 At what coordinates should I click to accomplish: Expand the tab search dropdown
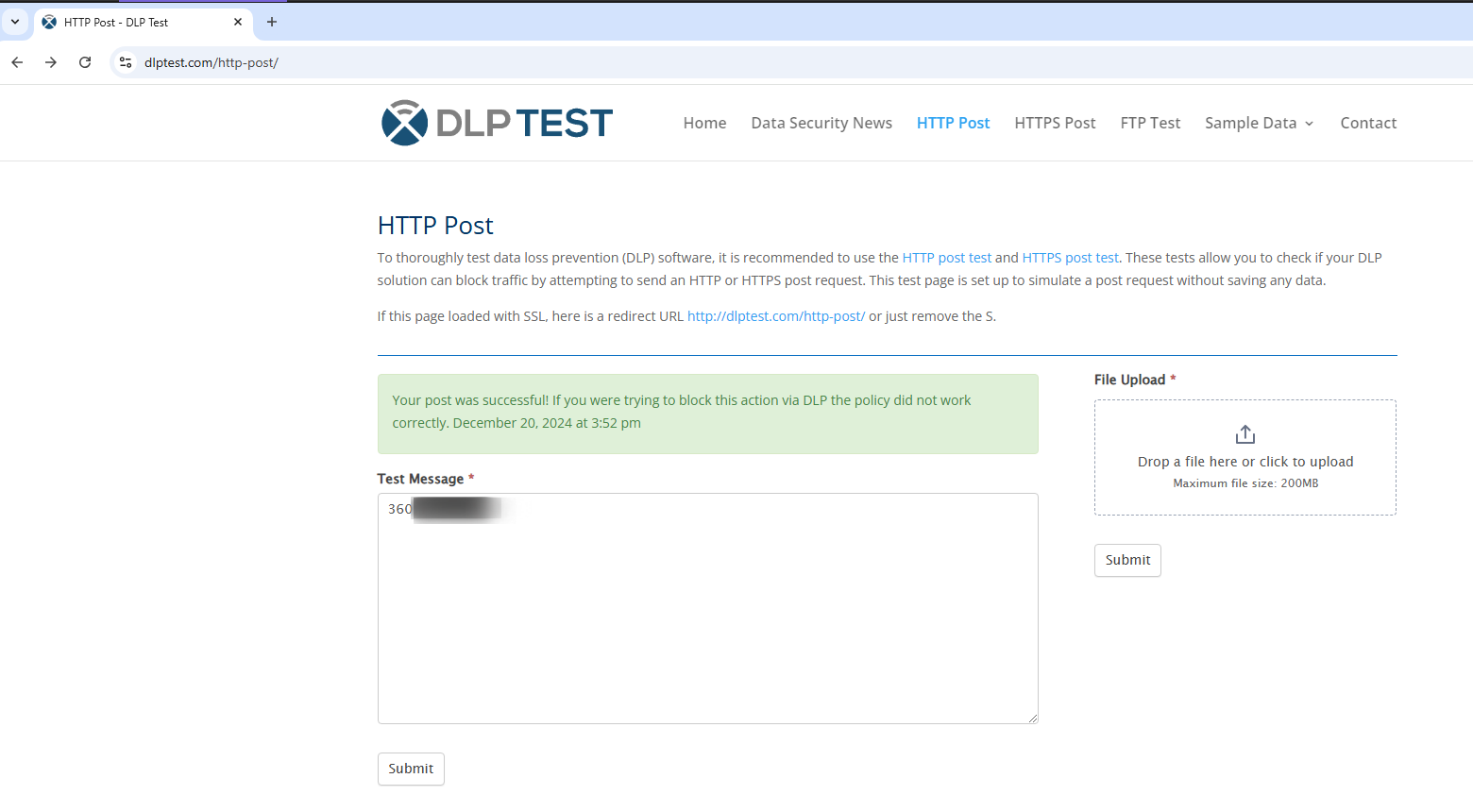click(15, 22)
